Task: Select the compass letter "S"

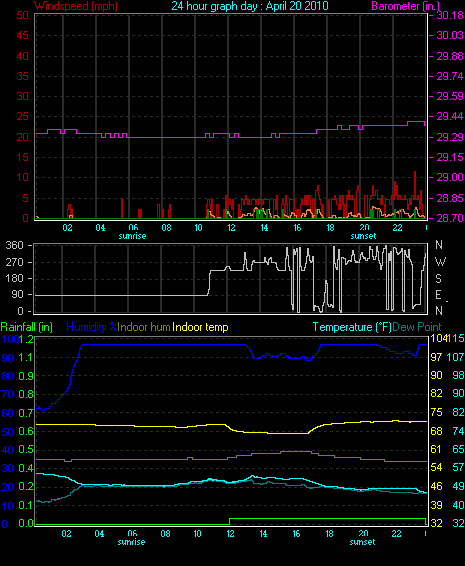Action: [439, 279]
